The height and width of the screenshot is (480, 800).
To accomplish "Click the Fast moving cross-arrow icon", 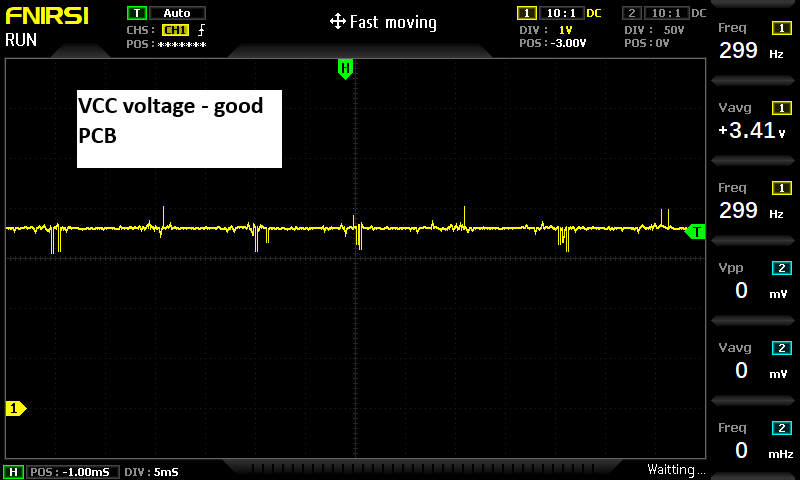I will [x=338, y=21].
